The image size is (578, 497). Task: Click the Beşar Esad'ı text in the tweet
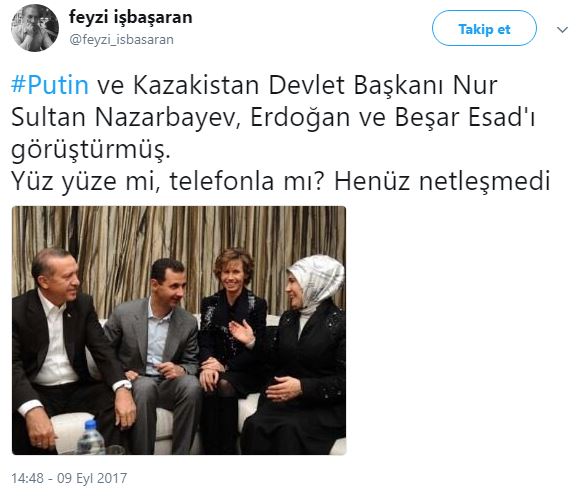click(465, 118)
